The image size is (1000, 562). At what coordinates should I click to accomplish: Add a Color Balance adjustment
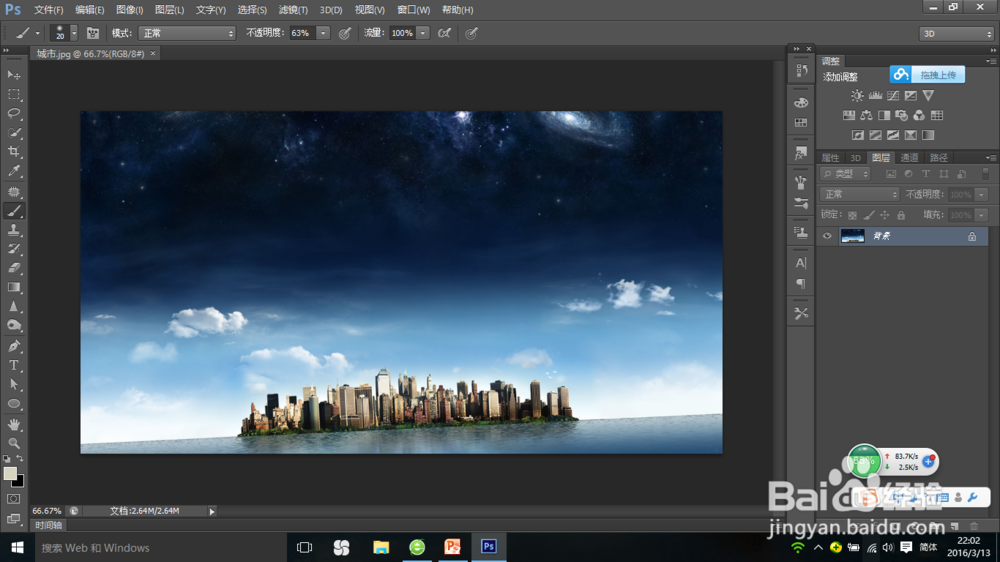pyautogui.click(x=866, y=115)
